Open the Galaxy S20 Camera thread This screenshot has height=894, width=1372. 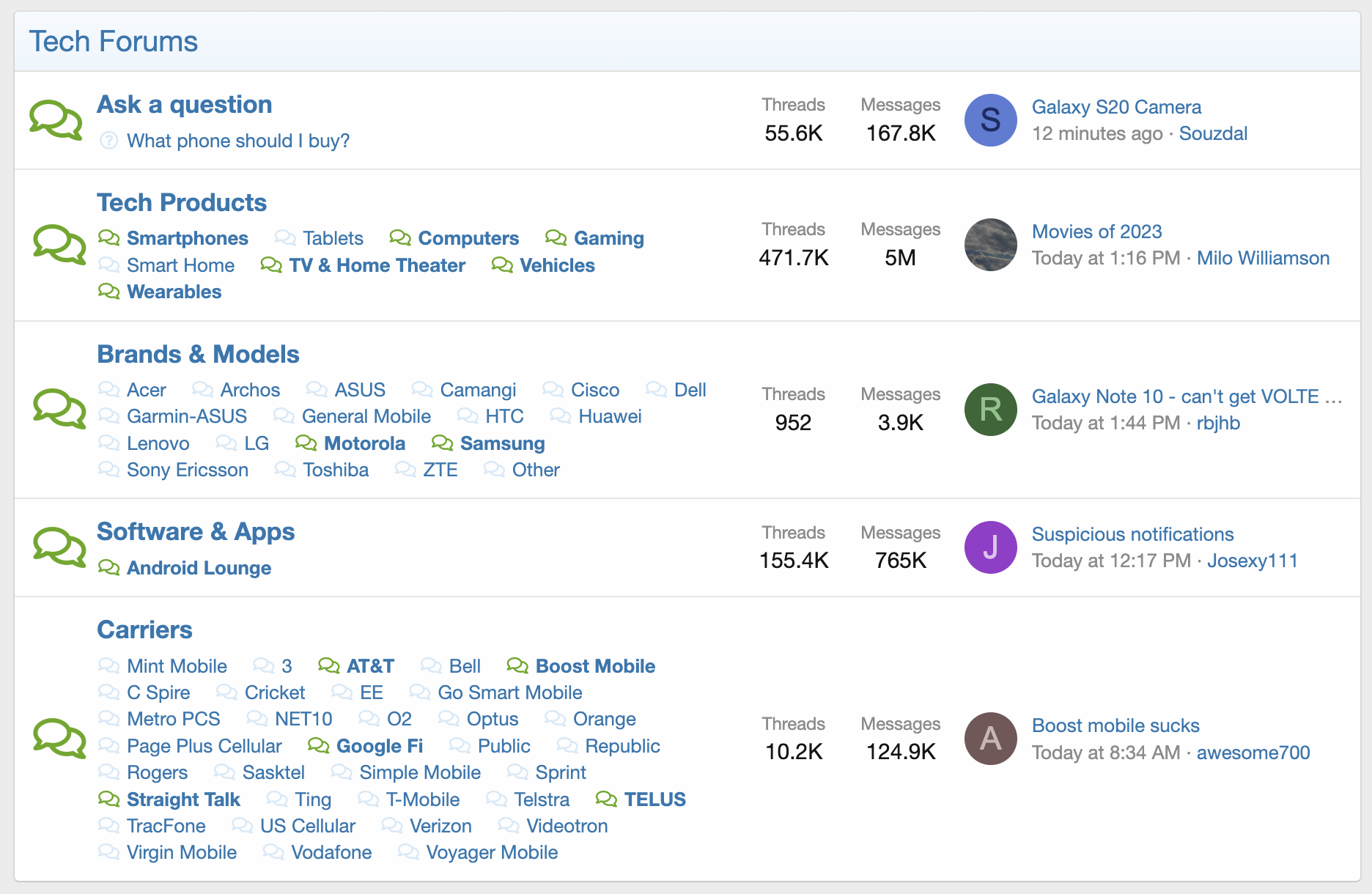tap(1116, 107)
